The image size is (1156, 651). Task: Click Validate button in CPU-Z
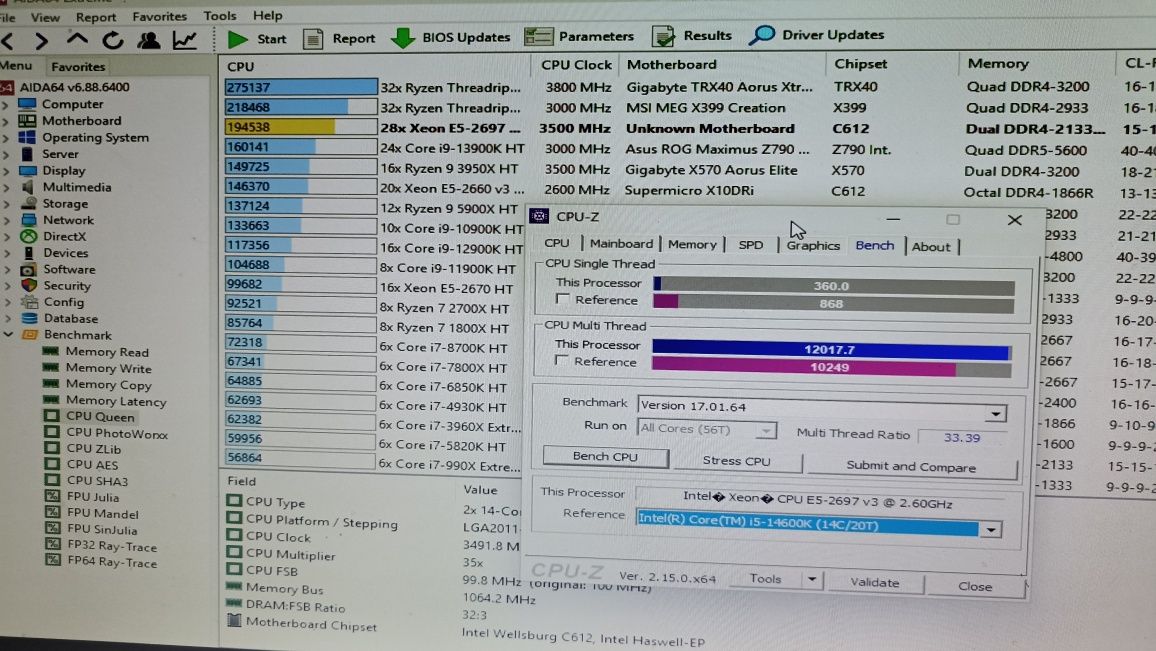click(x=874, y=582)
